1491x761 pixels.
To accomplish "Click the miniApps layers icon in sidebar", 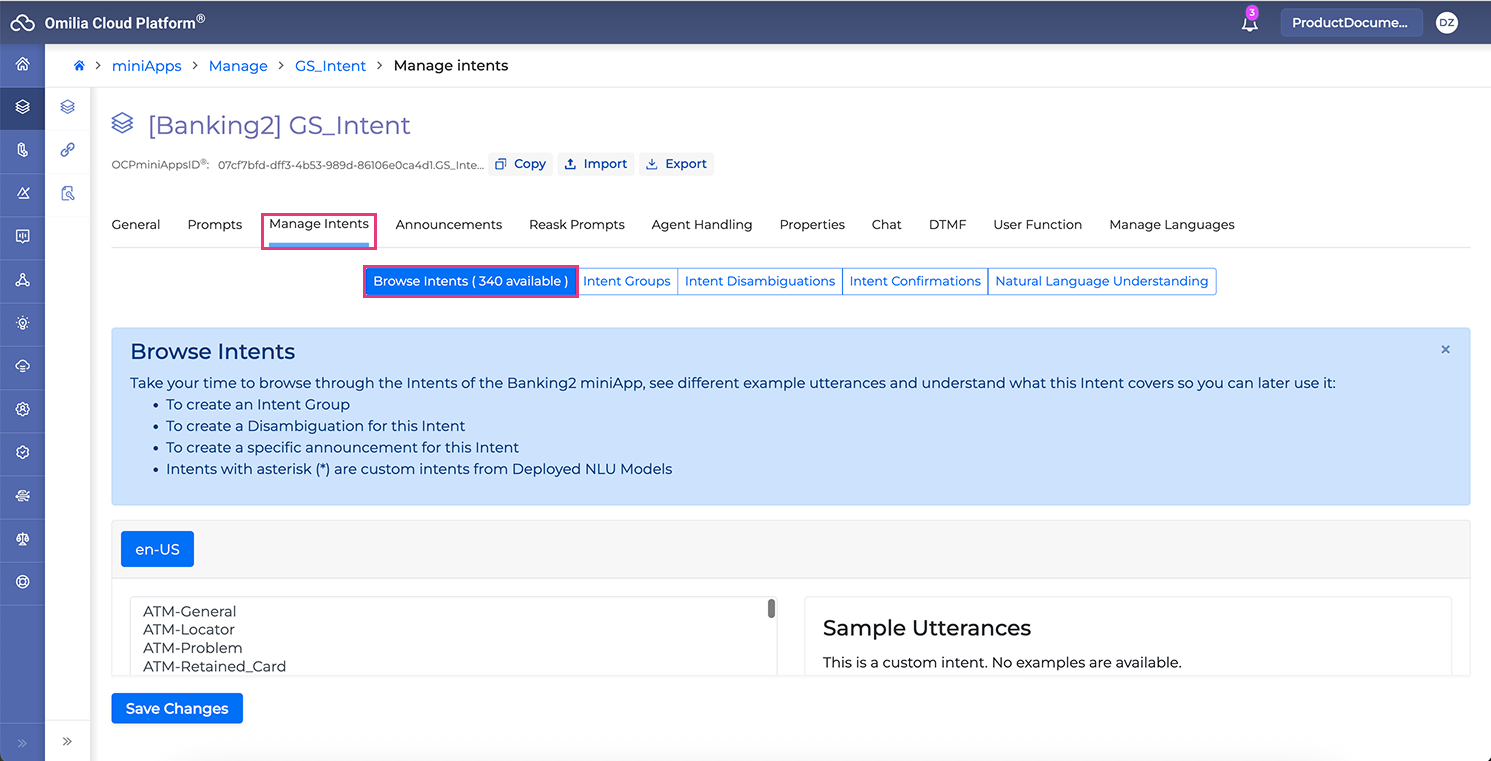I will tap(22, 107).
